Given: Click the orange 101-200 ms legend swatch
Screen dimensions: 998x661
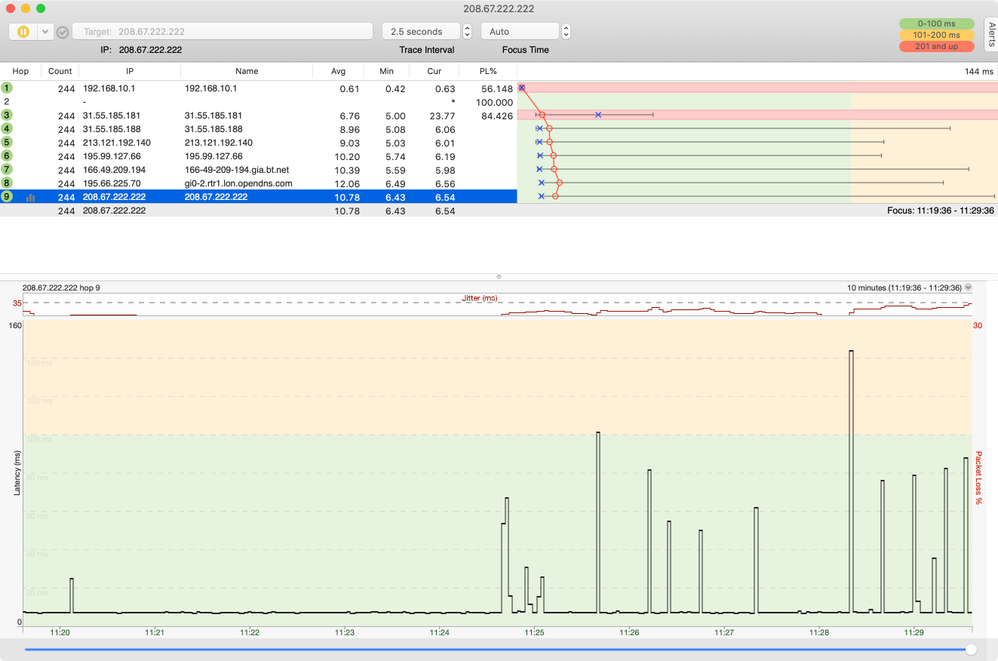Looking at the screenshot, I should click(x=937, y=34).
